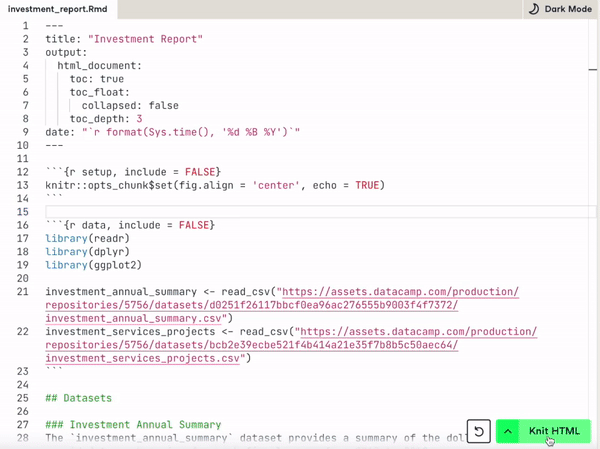The width and height of the screenshot is (600, 449).
Task: Click line number 25 in gutter
Action: (23, 398)
